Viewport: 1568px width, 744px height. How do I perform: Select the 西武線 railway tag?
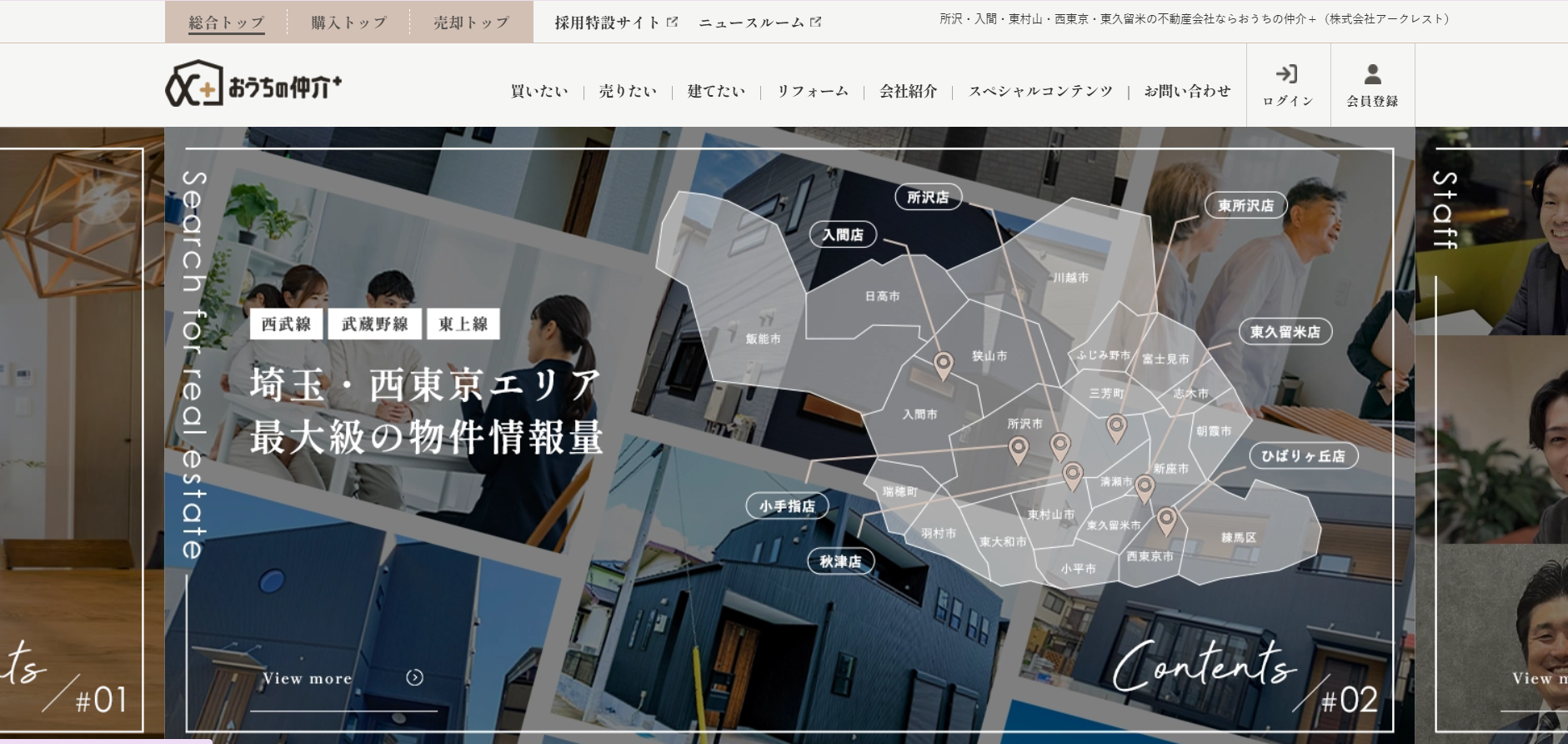[286, 324]
